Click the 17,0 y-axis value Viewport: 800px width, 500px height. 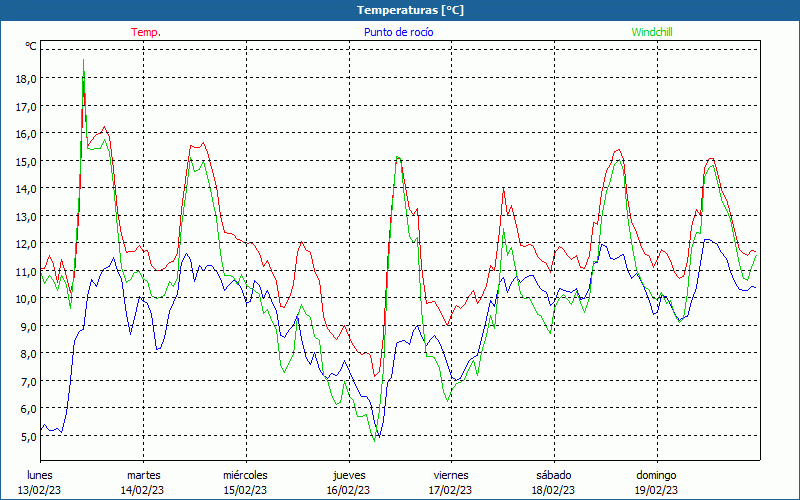[27, 106]
